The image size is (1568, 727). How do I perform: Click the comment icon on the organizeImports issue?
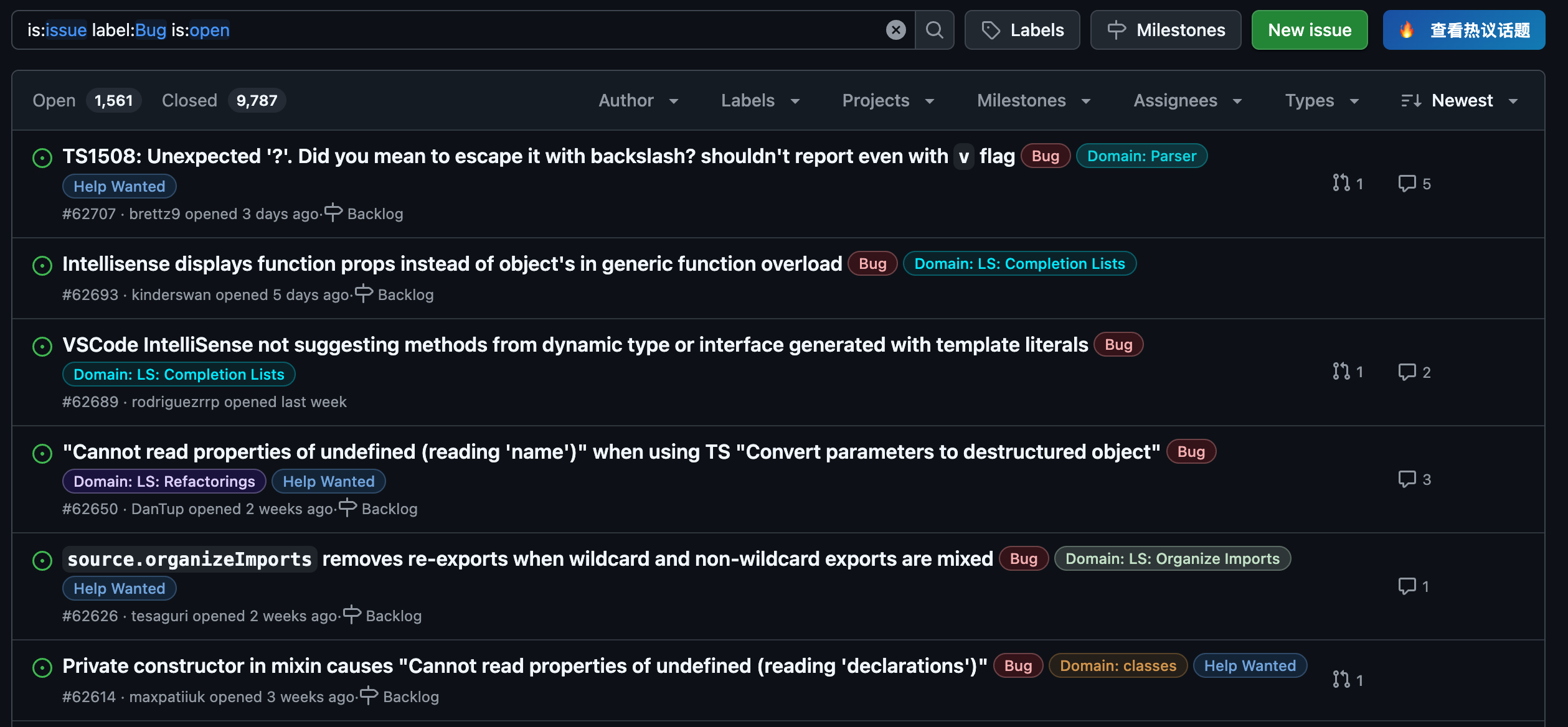(x=1407, y=586)
